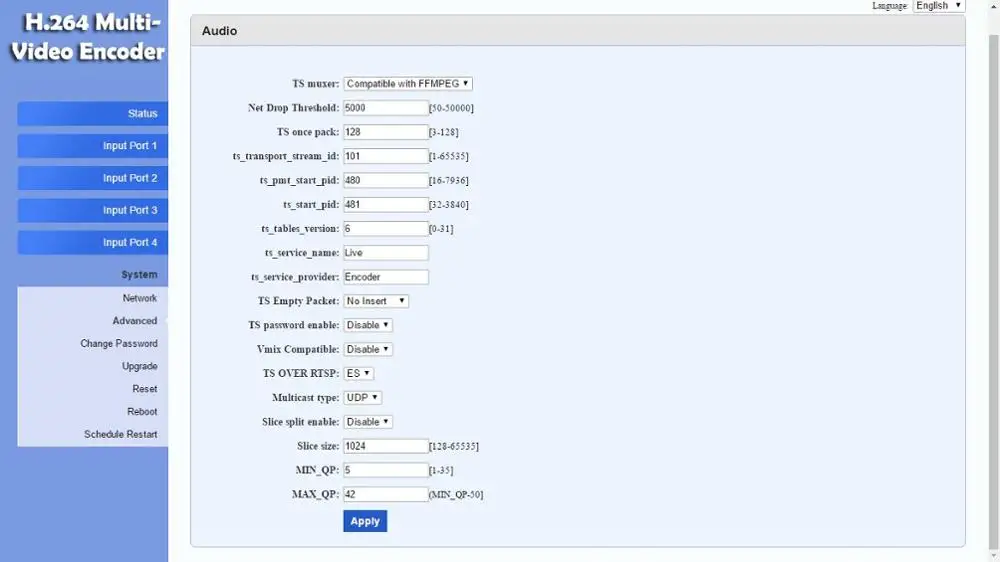Open the Multicast type dropdown

click(363, 398)
